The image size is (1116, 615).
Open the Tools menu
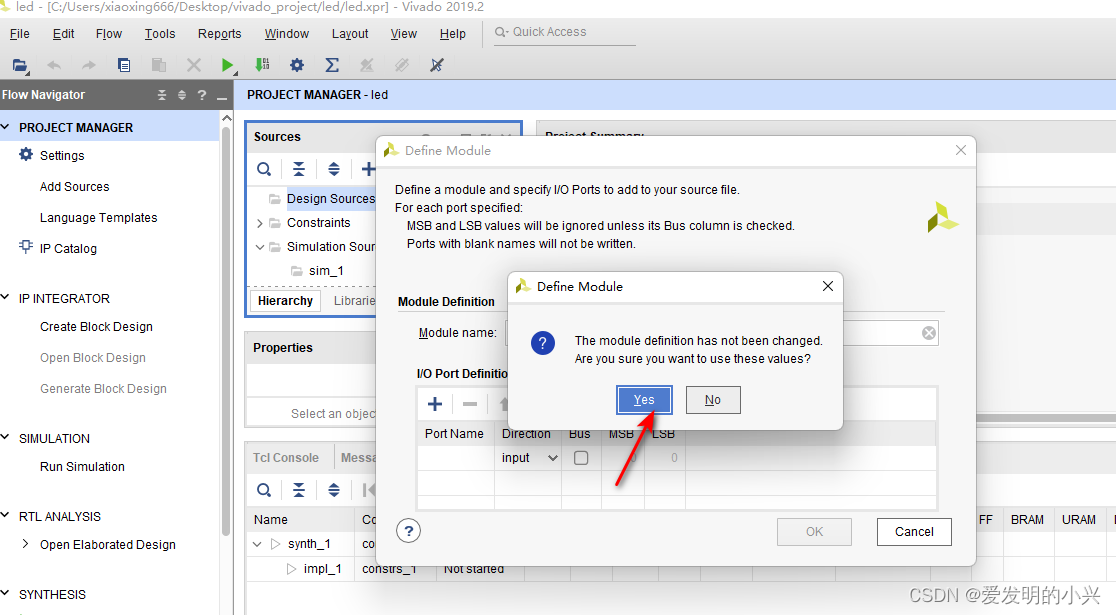point(160,34)
